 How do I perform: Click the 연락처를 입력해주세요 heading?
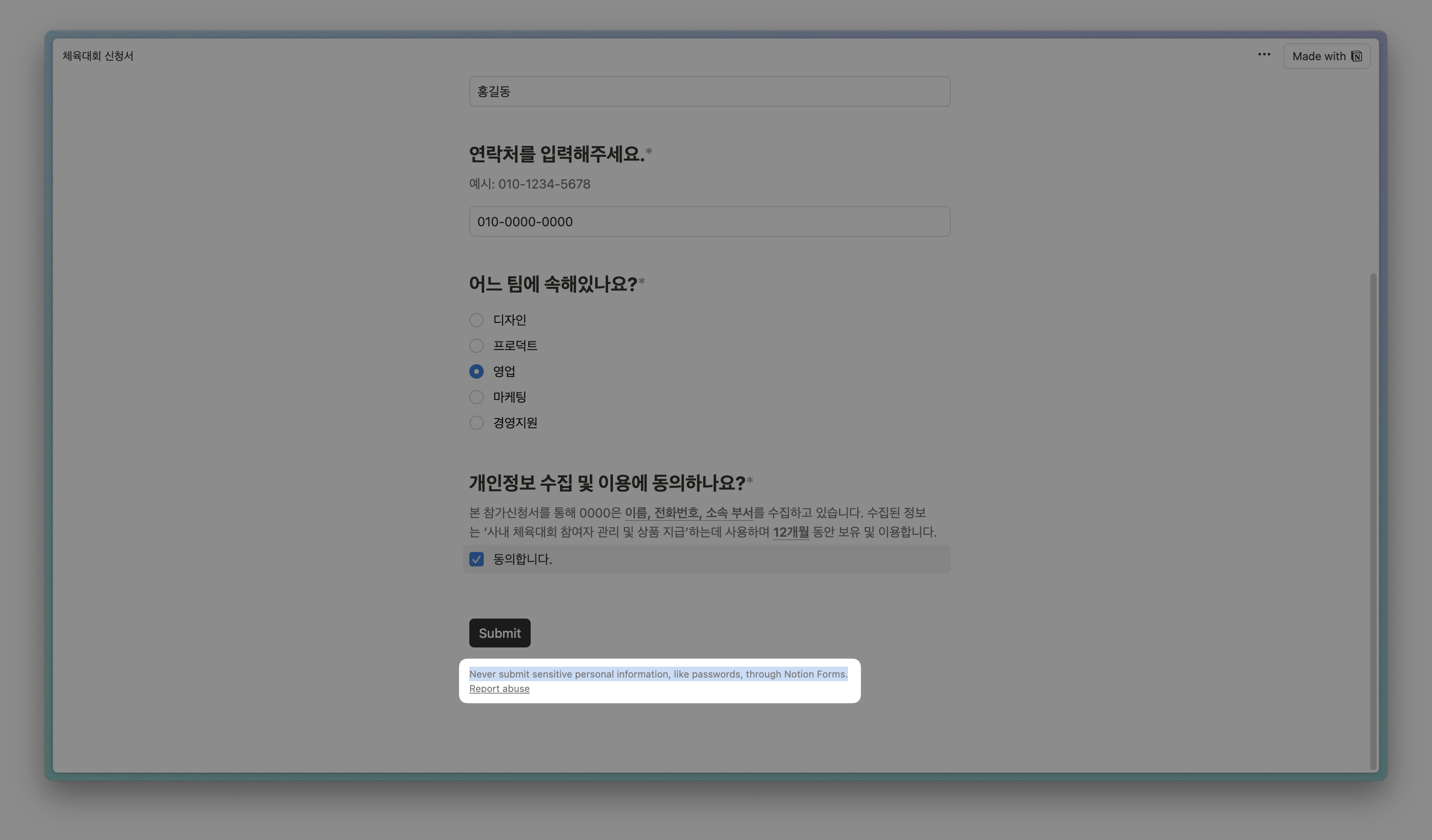(557, 154)
